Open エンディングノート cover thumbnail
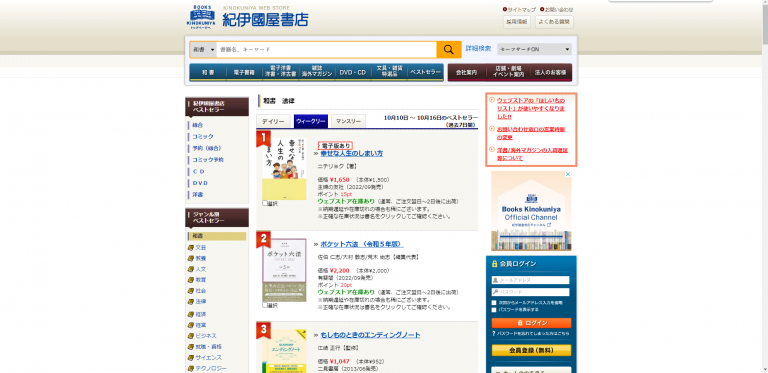The image size is (768, 373). (284, 350)
